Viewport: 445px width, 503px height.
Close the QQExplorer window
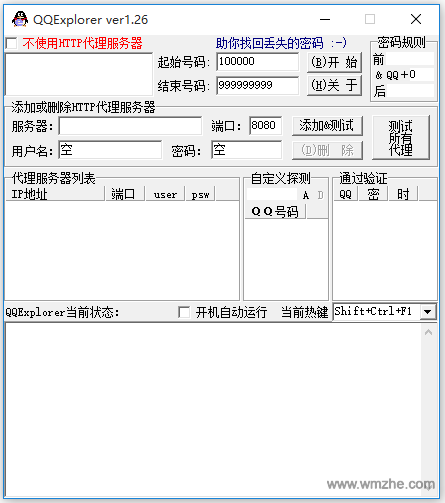[416, 19]
